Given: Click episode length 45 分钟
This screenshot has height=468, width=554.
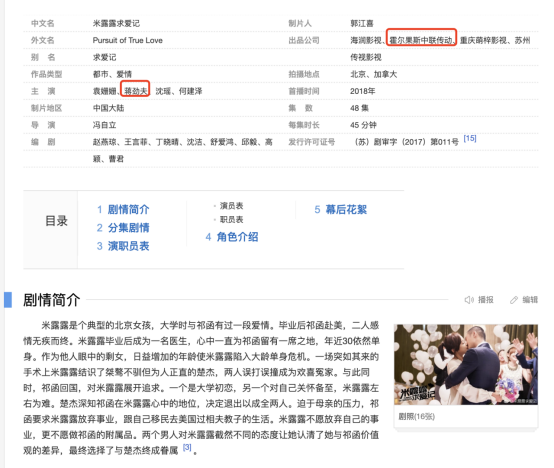Looking at the screenshot, I should [363, 125].
